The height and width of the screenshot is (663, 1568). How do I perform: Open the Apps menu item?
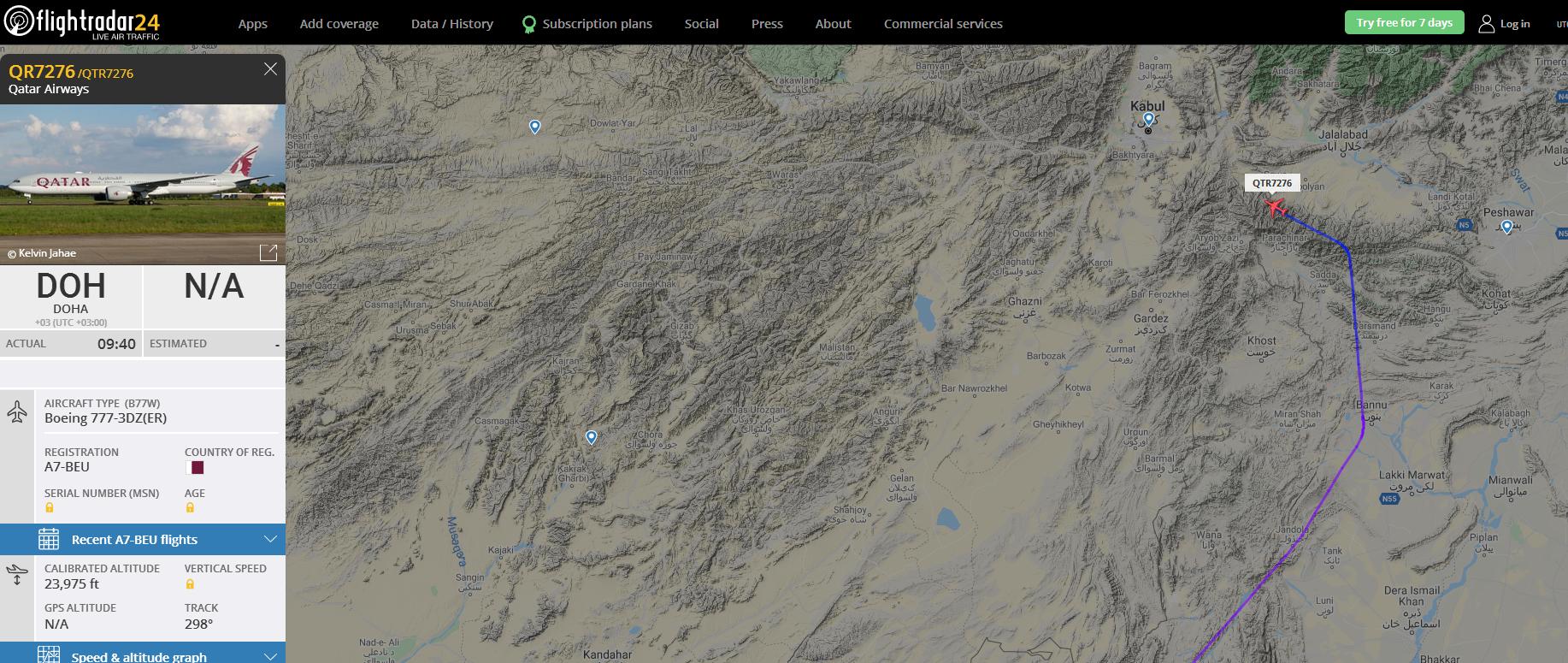[252, 24]
